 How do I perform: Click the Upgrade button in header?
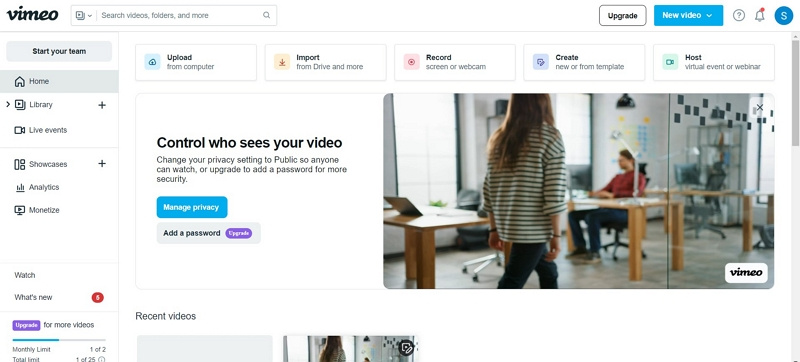point(622,15)
